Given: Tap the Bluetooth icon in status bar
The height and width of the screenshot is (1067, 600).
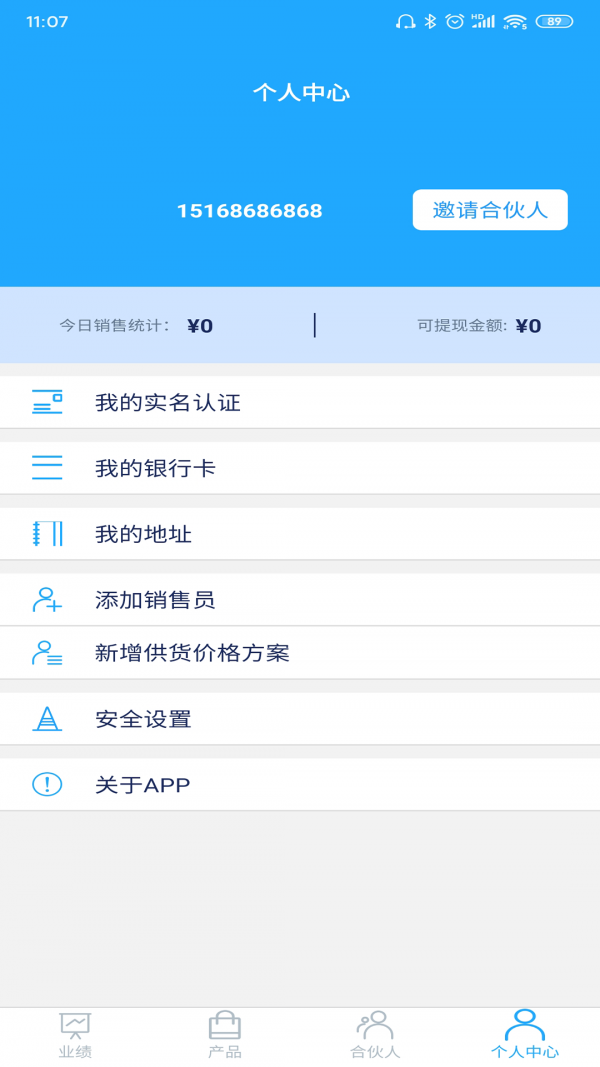Looking at the screenshot, I should pos(430,22).
